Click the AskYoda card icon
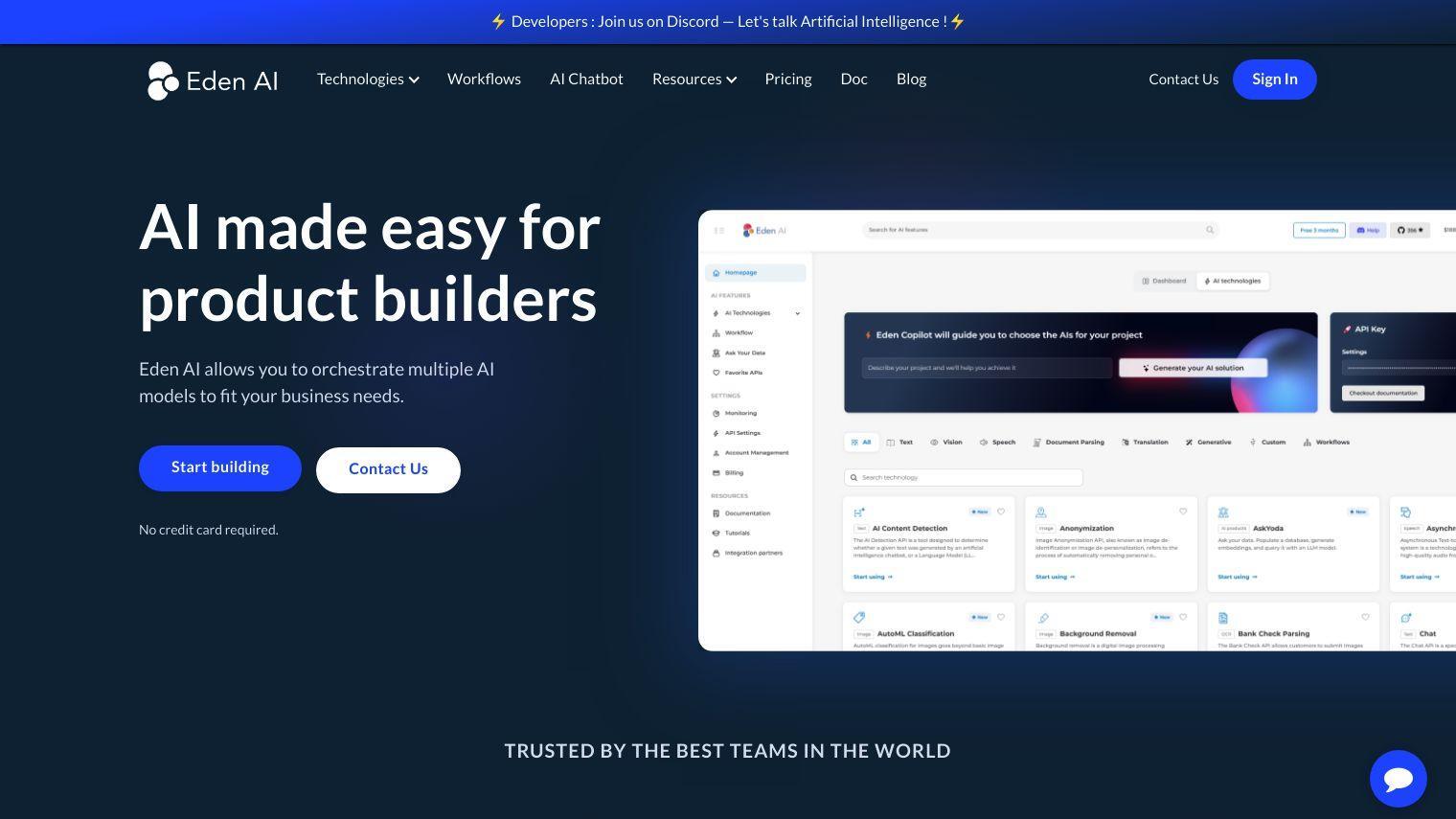 tap(1223, 512)
